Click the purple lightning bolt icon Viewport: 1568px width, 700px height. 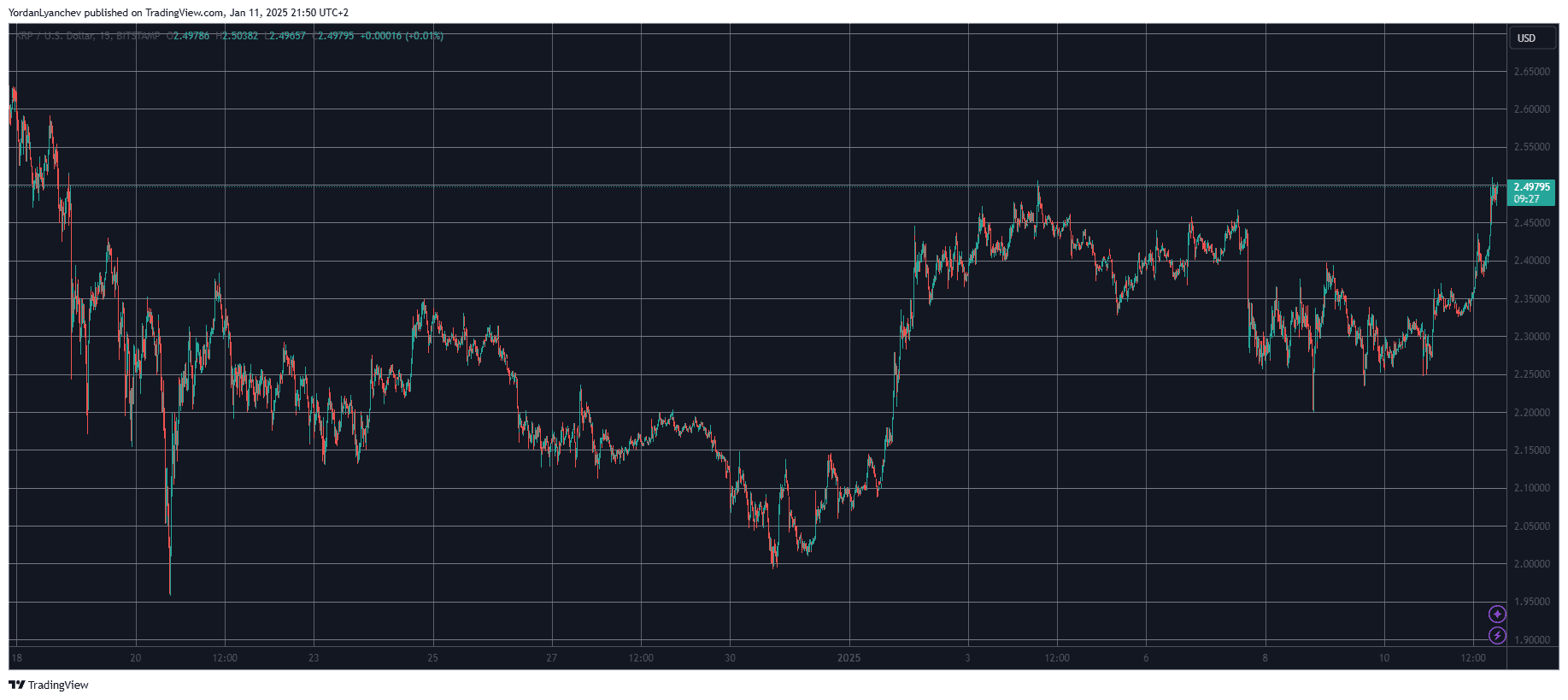click(1497, 635)
